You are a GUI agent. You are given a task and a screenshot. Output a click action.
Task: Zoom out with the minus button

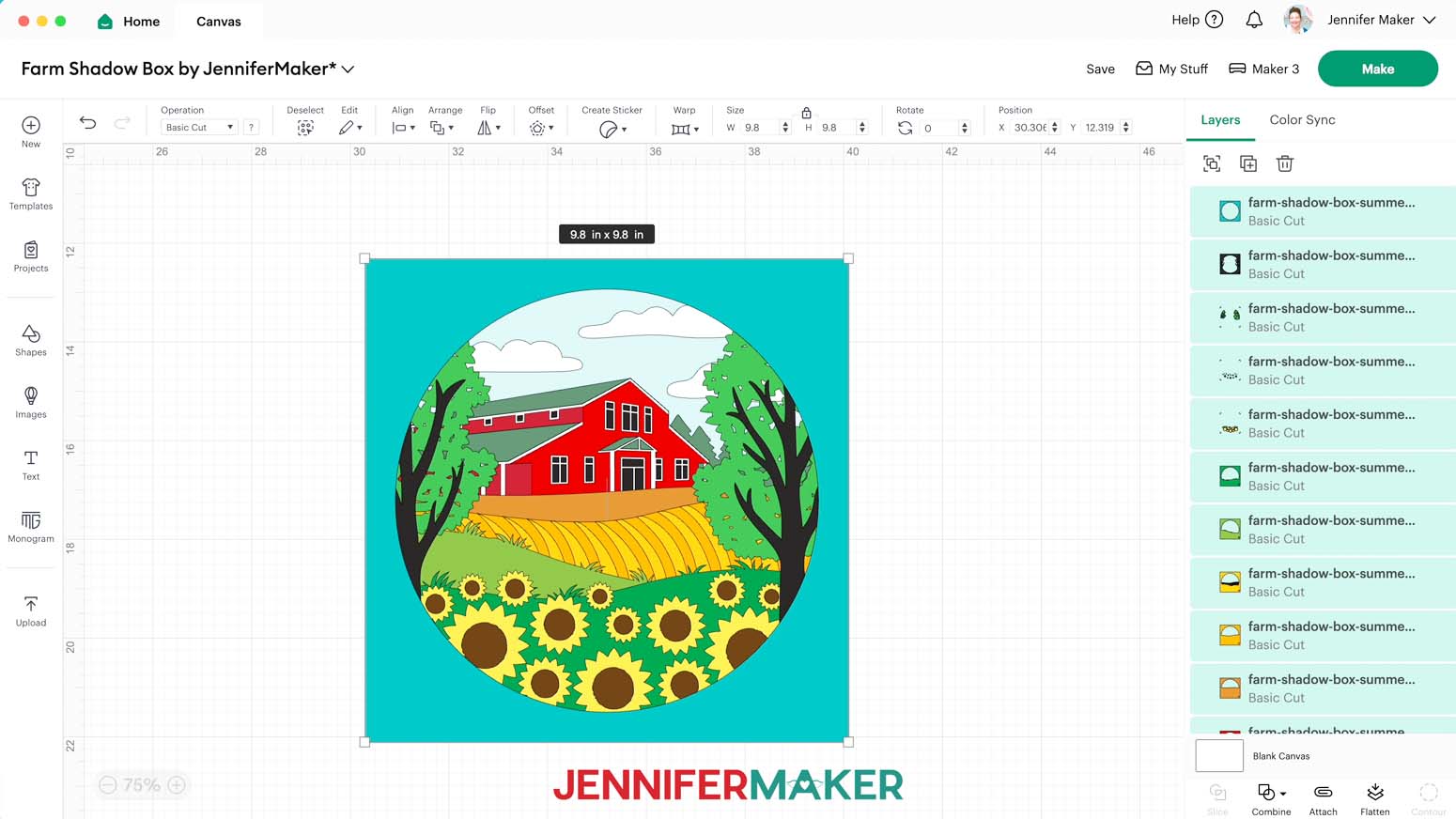tap(108, 785)
